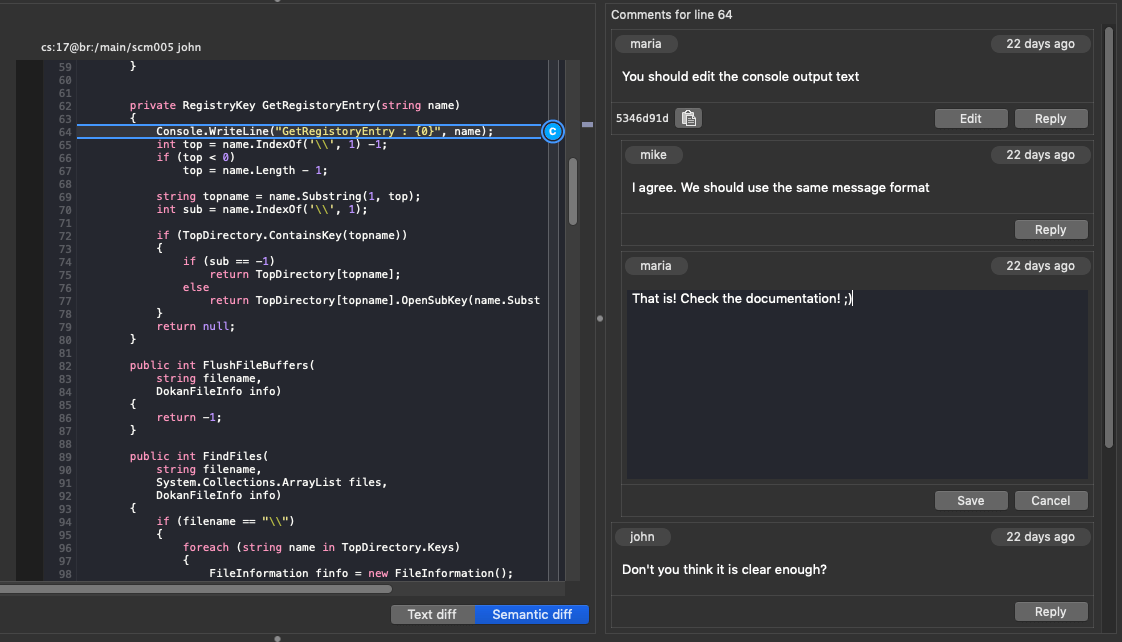Cancel editing the documentation comment

pyautogui.click(x=1050, y=500)
